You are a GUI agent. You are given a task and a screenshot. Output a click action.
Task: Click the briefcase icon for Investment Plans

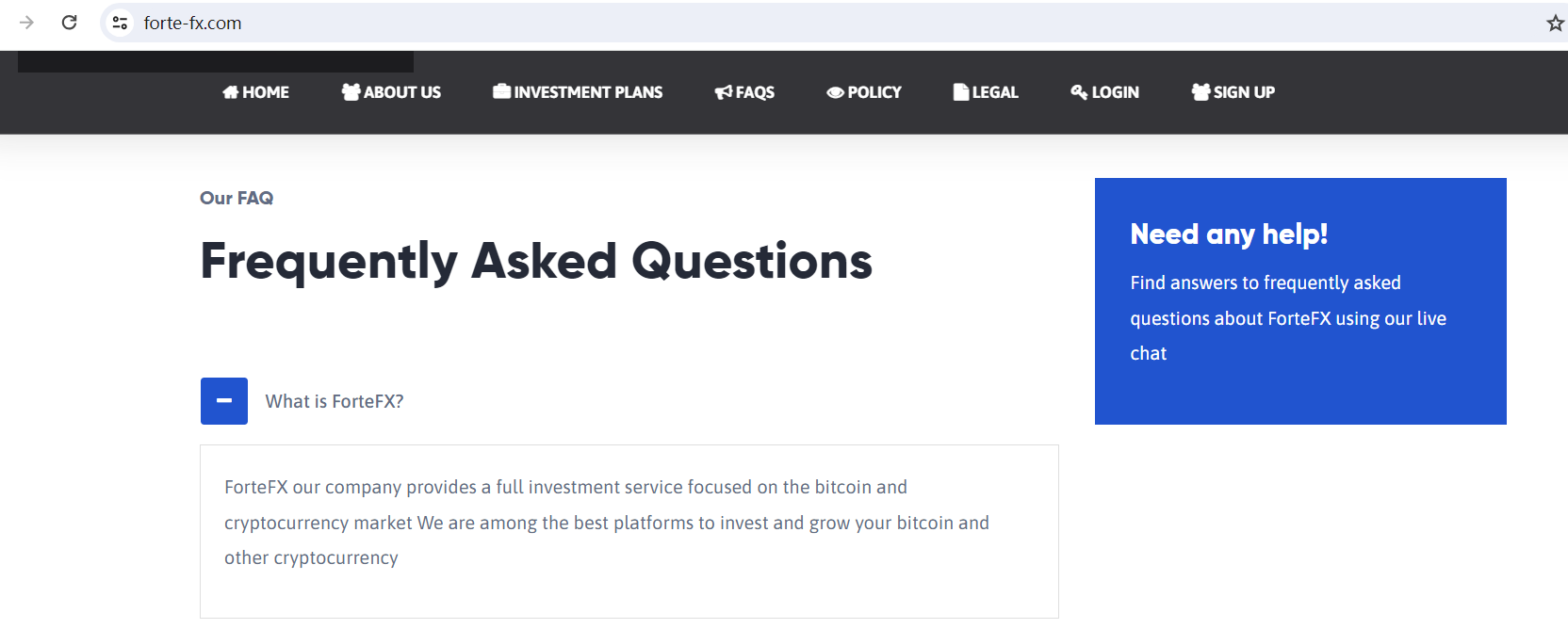click(x=501, y=91)
